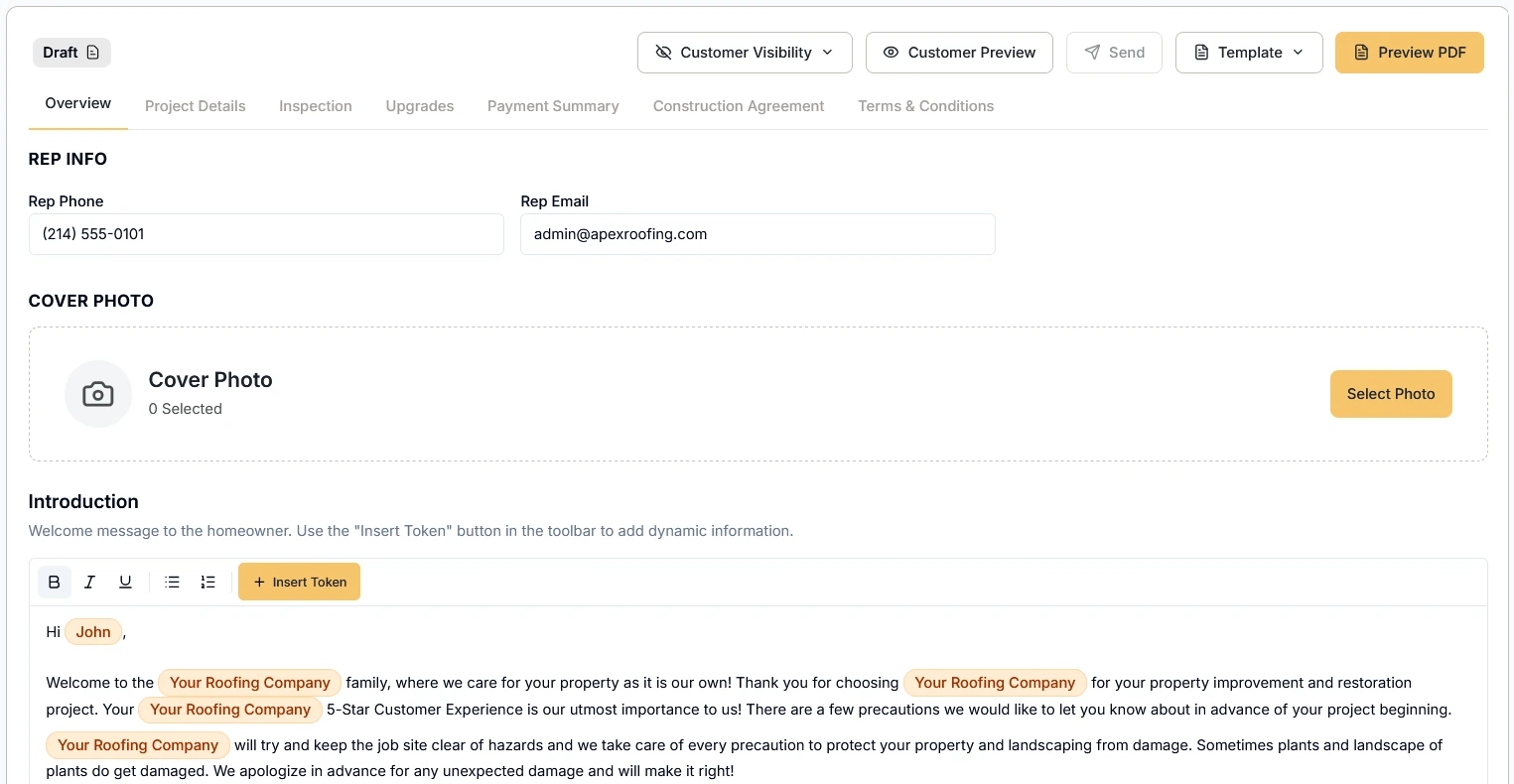The image size is (1514, 784).
Task: Click the Rep Email input field
Action: (x=757, y=234)
